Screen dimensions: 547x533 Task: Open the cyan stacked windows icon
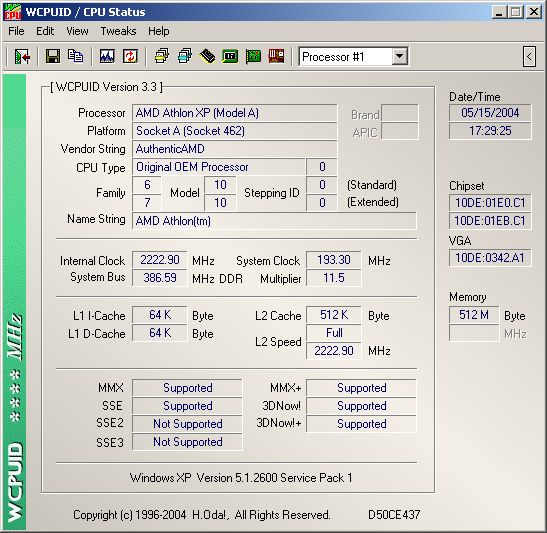point(185,56)
